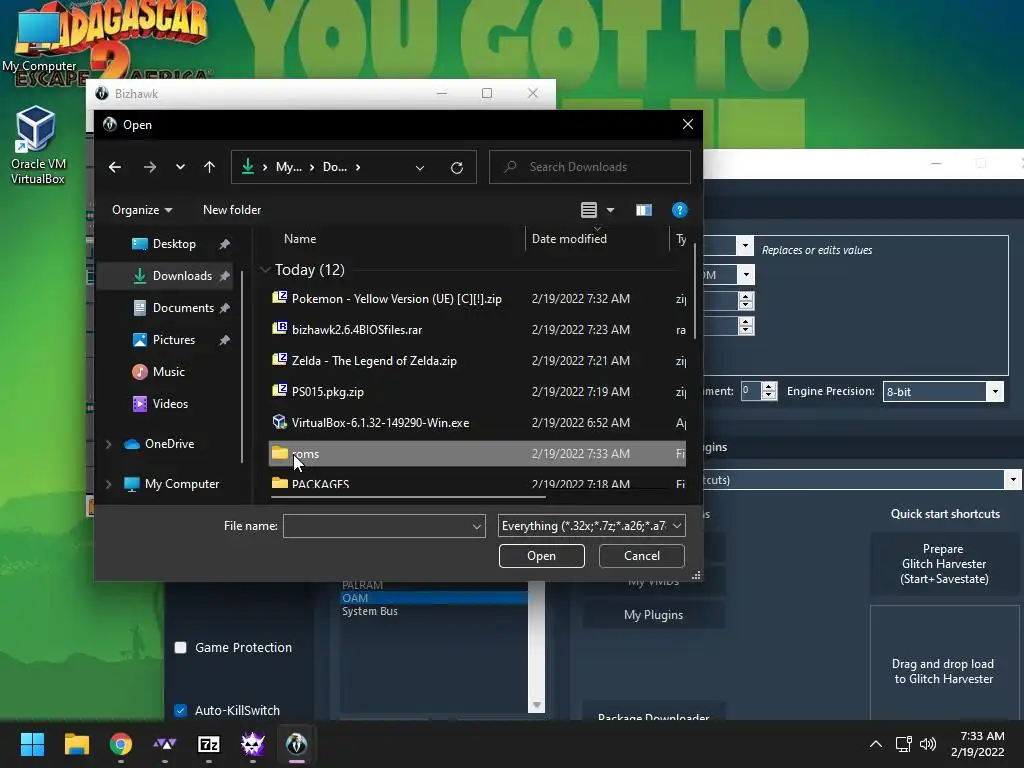The height and width of the screenshot is (768, 1024).
Task: Expand the address bar path dropdown
Action: coord(420,168)
